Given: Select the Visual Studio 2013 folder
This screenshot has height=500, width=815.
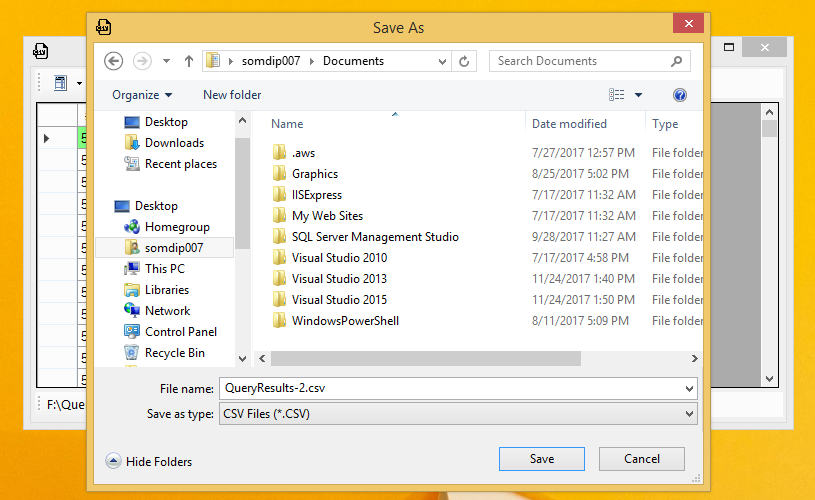Looking at the screenshot, I should click(339, 279).
